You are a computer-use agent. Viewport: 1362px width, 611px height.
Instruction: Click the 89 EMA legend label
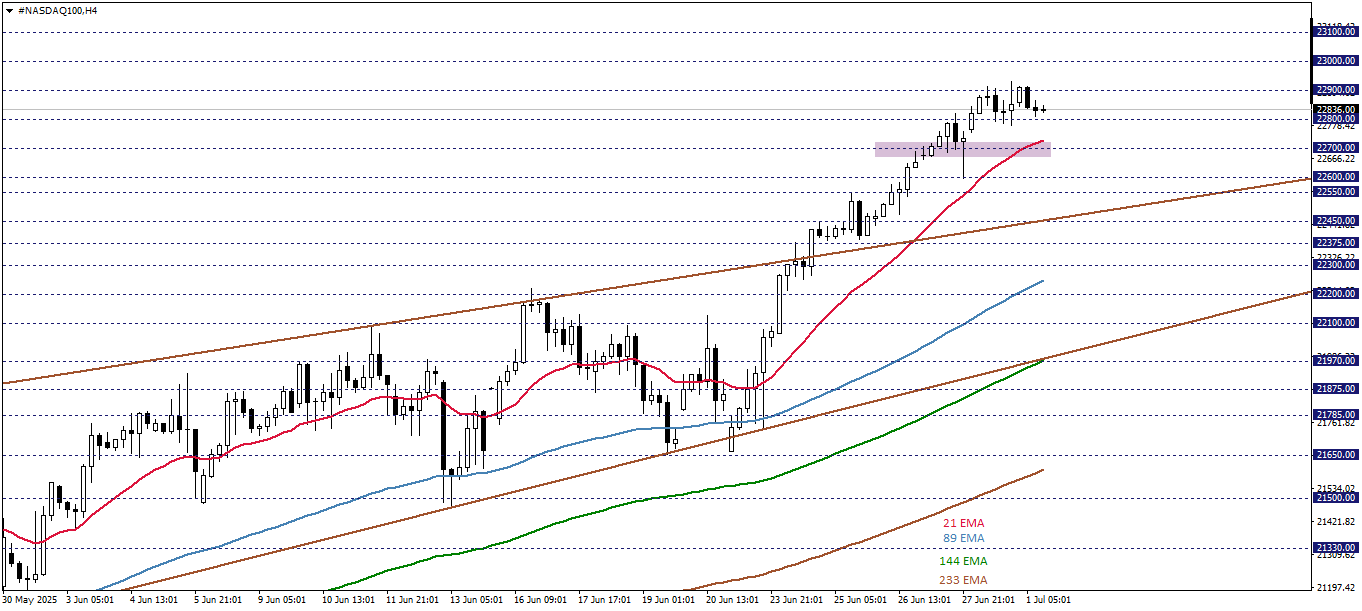coord(964,538)
